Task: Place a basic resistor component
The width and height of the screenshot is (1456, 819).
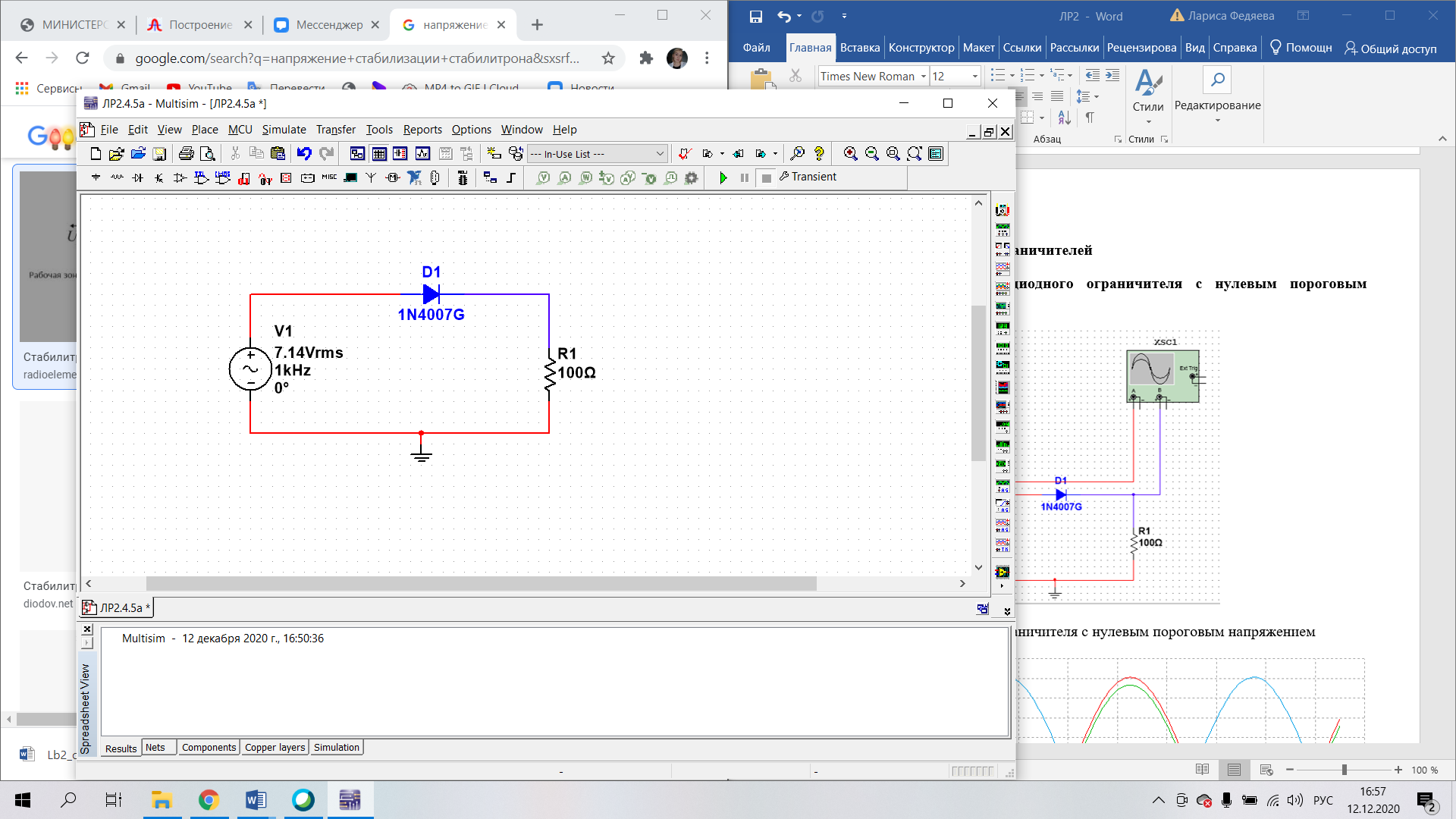Action: click(x=117, y=177)
